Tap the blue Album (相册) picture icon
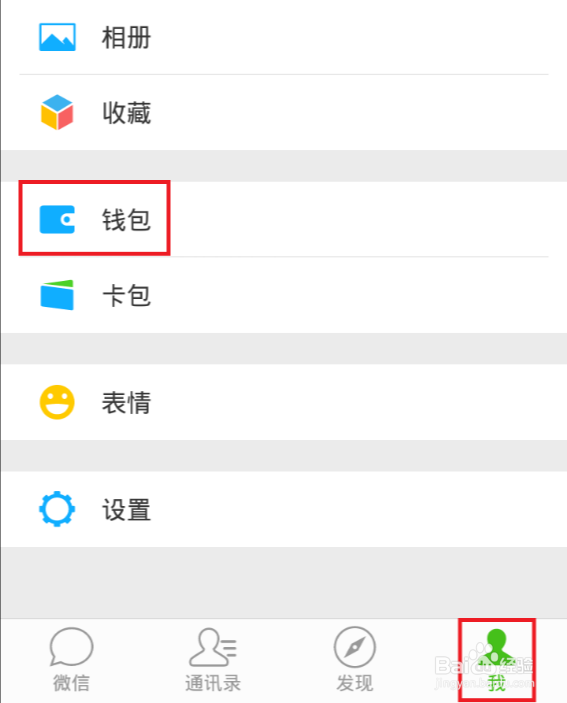Image resolution: width=567 pixels, height=703 pixels. (57, 37)
